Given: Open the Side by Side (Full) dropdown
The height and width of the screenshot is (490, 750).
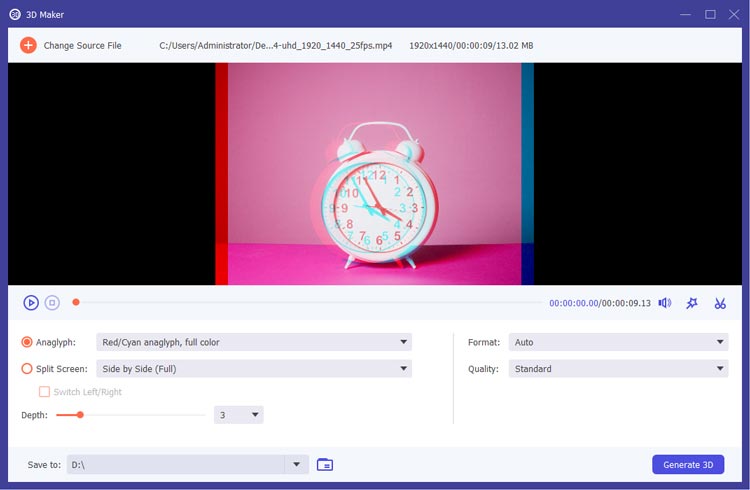Looking at the screenshot, I should (x=254, y=368).
